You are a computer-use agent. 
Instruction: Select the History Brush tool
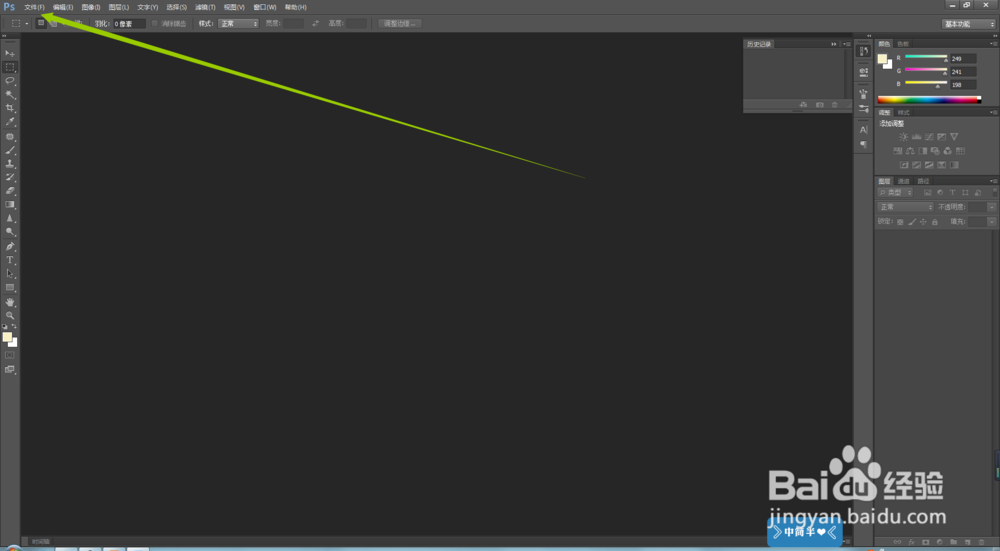click(x=10, y=177)
